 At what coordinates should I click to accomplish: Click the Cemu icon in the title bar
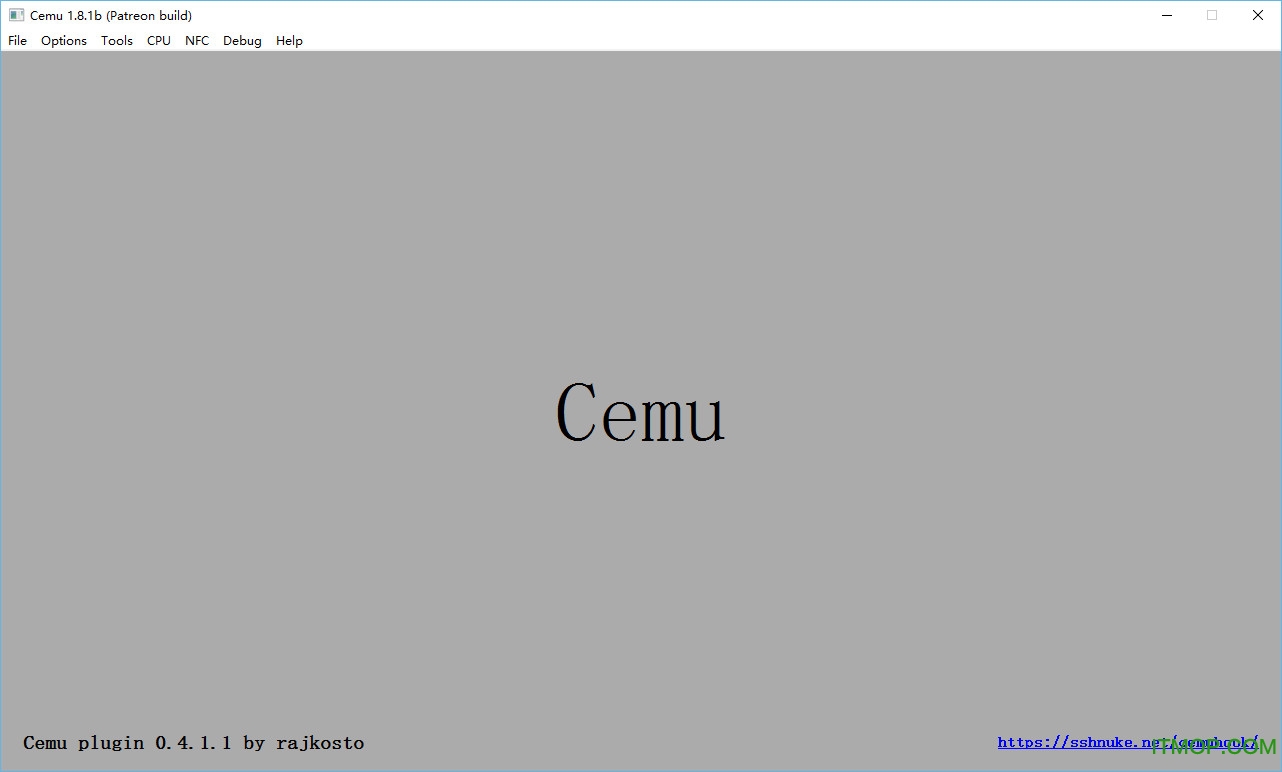16,15
